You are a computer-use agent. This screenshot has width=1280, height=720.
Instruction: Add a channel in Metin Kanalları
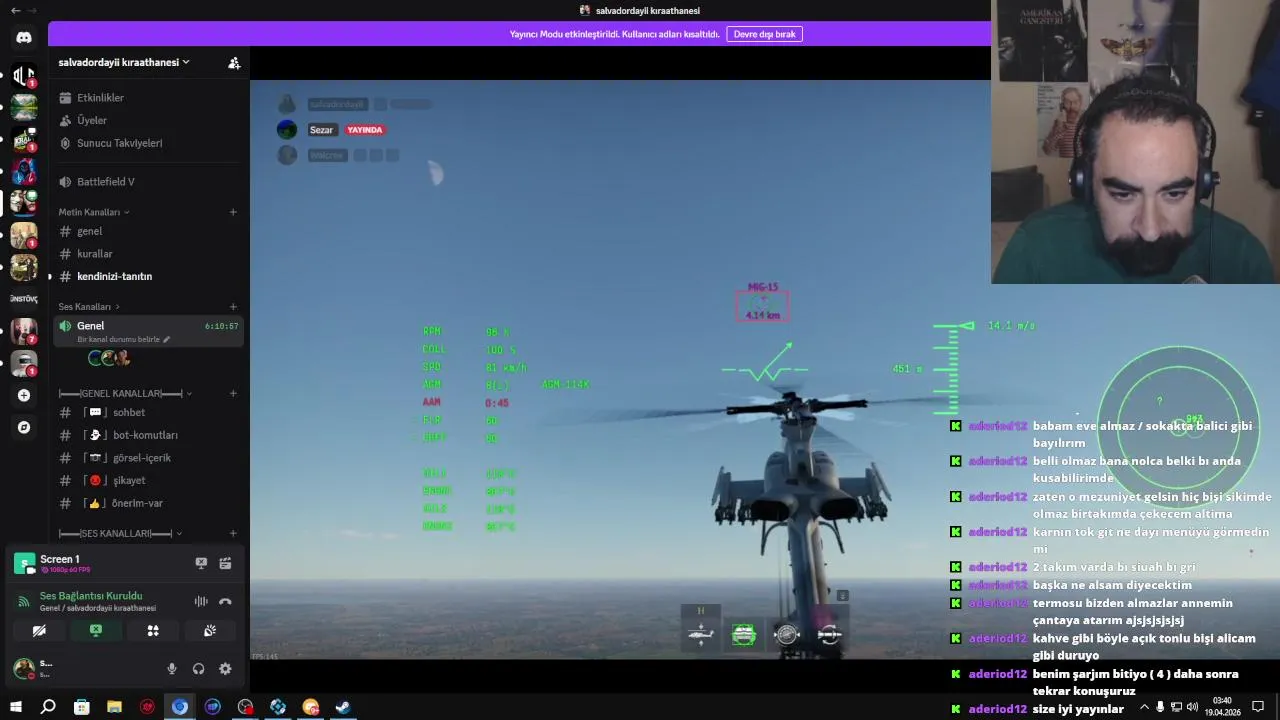pyautogui.click(x=233, y=212)
